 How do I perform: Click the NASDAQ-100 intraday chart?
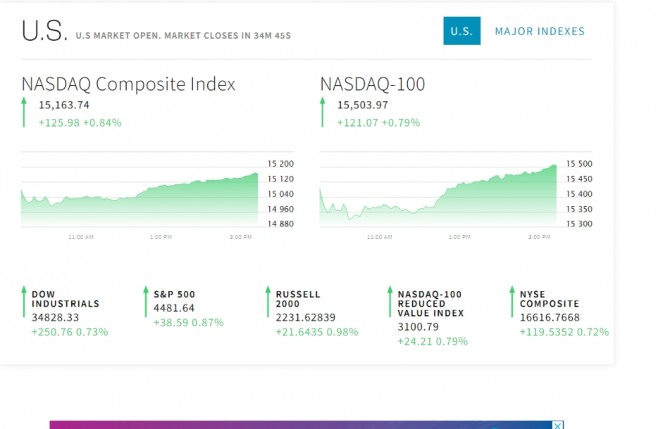(456, 194)
